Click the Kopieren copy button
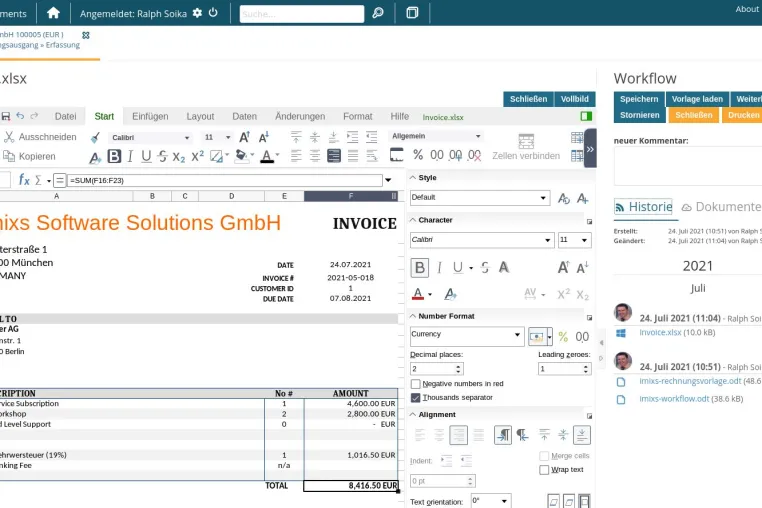The height and width of the screenshot is (508, 762). click(30, 156)
